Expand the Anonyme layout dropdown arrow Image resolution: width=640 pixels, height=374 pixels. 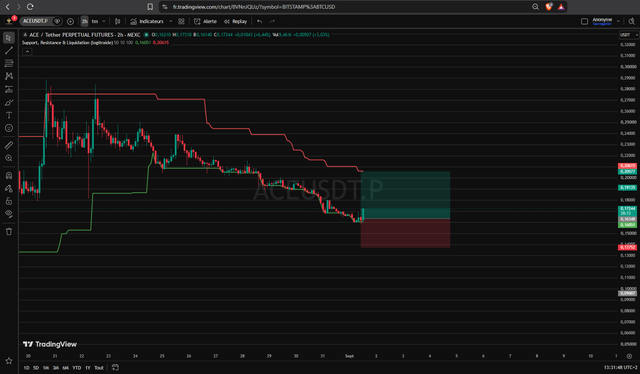618,21
